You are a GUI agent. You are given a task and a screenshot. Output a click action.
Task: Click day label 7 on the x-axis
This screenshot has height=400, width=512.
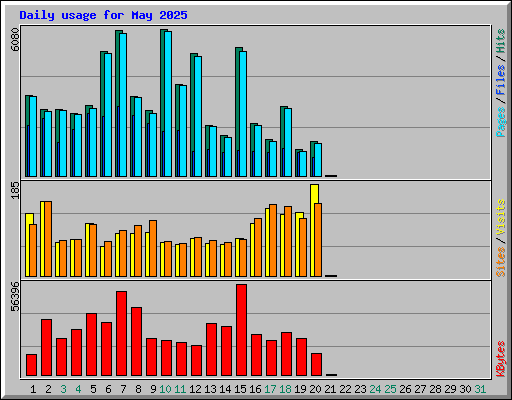123,389
